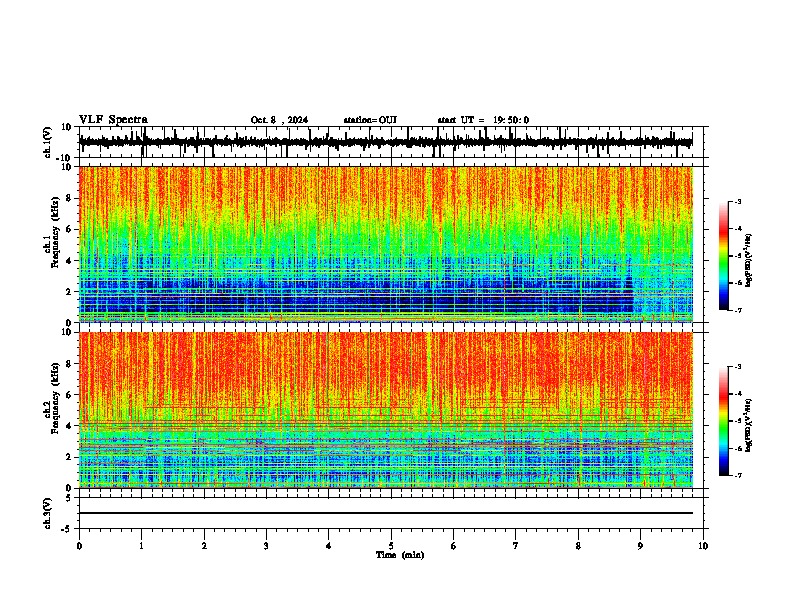Click the ch.2 frequency axis "4" tick label
The width and height of the screenshot is (792, 612).
point(70,426)
